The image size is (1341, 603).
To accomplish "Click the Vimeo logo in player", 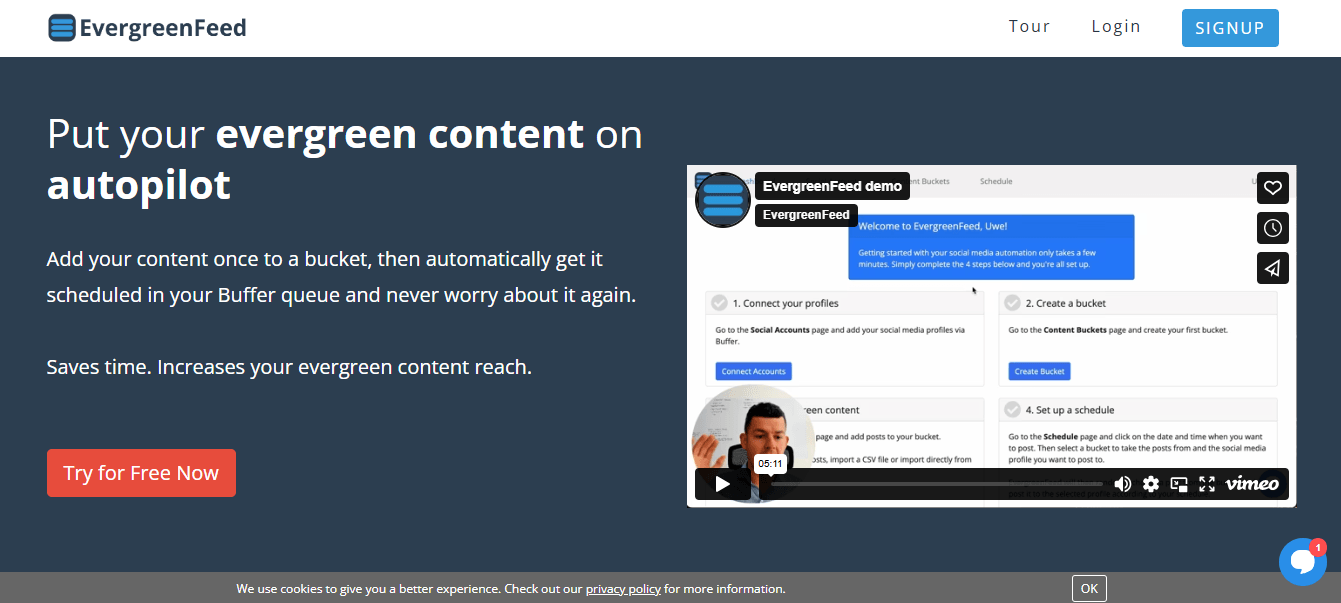I will pyautogui.click(x=1252, y=484).
